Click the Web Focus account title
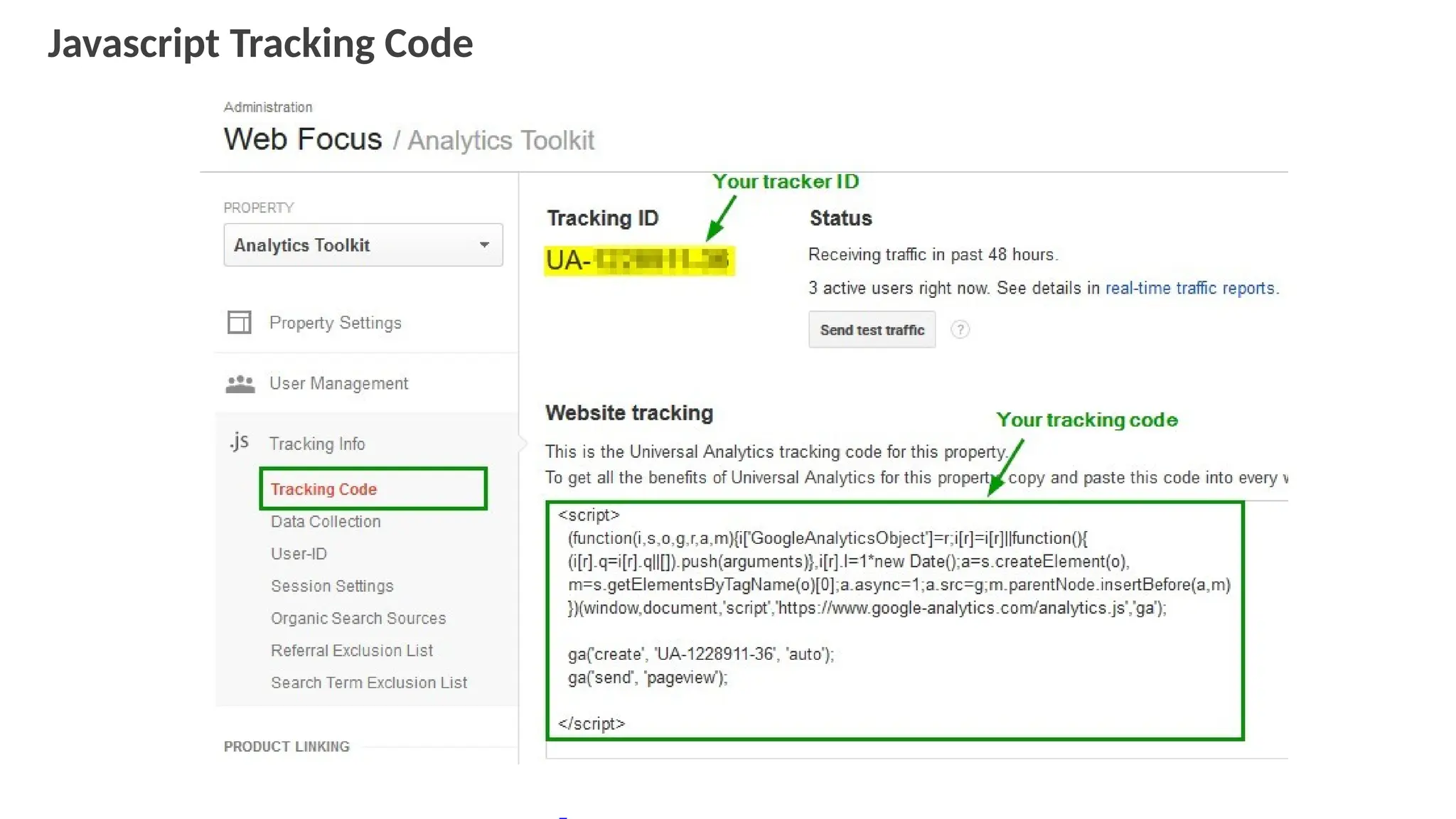1456x819 pixels. click(303, 139)
